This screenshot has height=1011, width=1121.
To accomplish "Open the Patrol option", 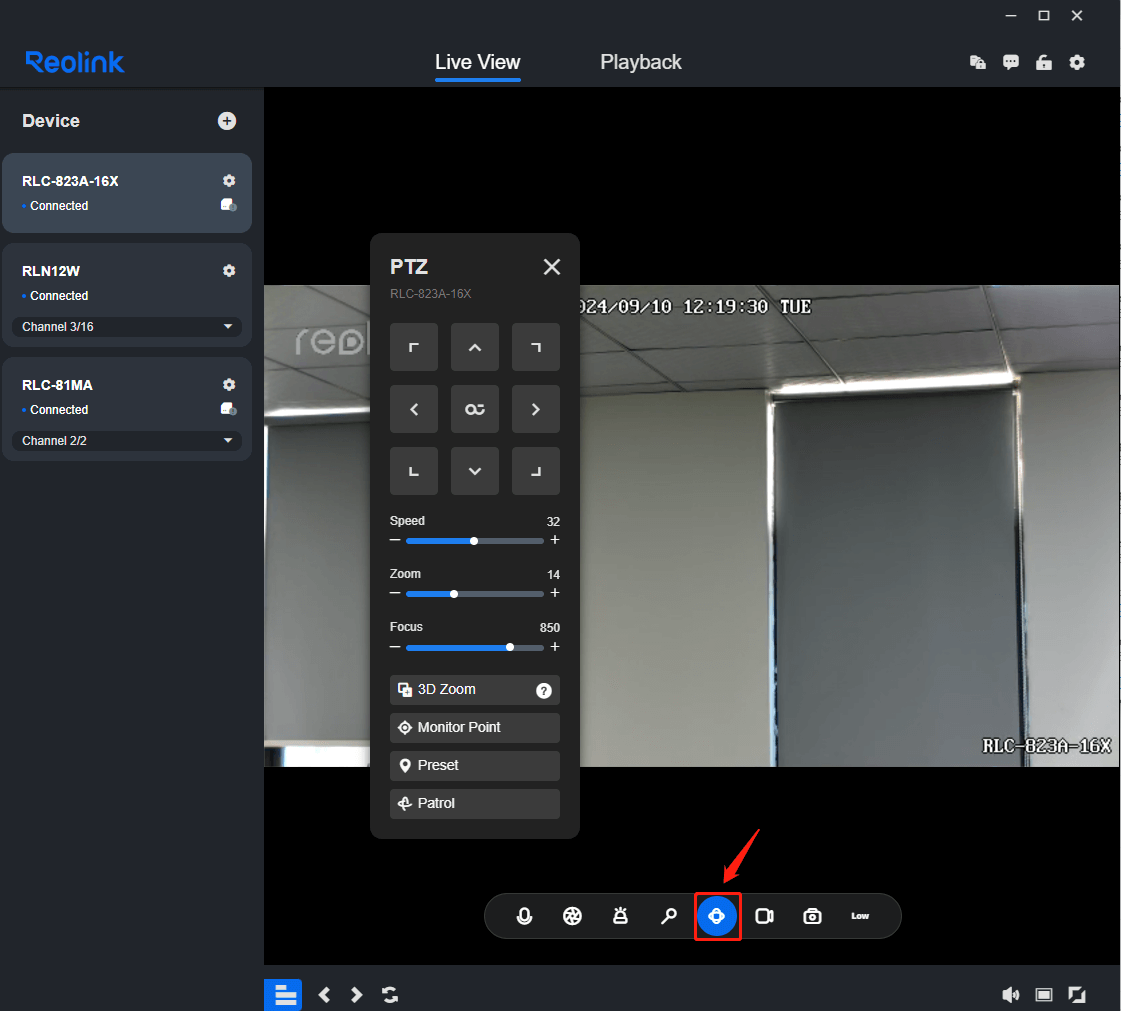I will 475,804.
